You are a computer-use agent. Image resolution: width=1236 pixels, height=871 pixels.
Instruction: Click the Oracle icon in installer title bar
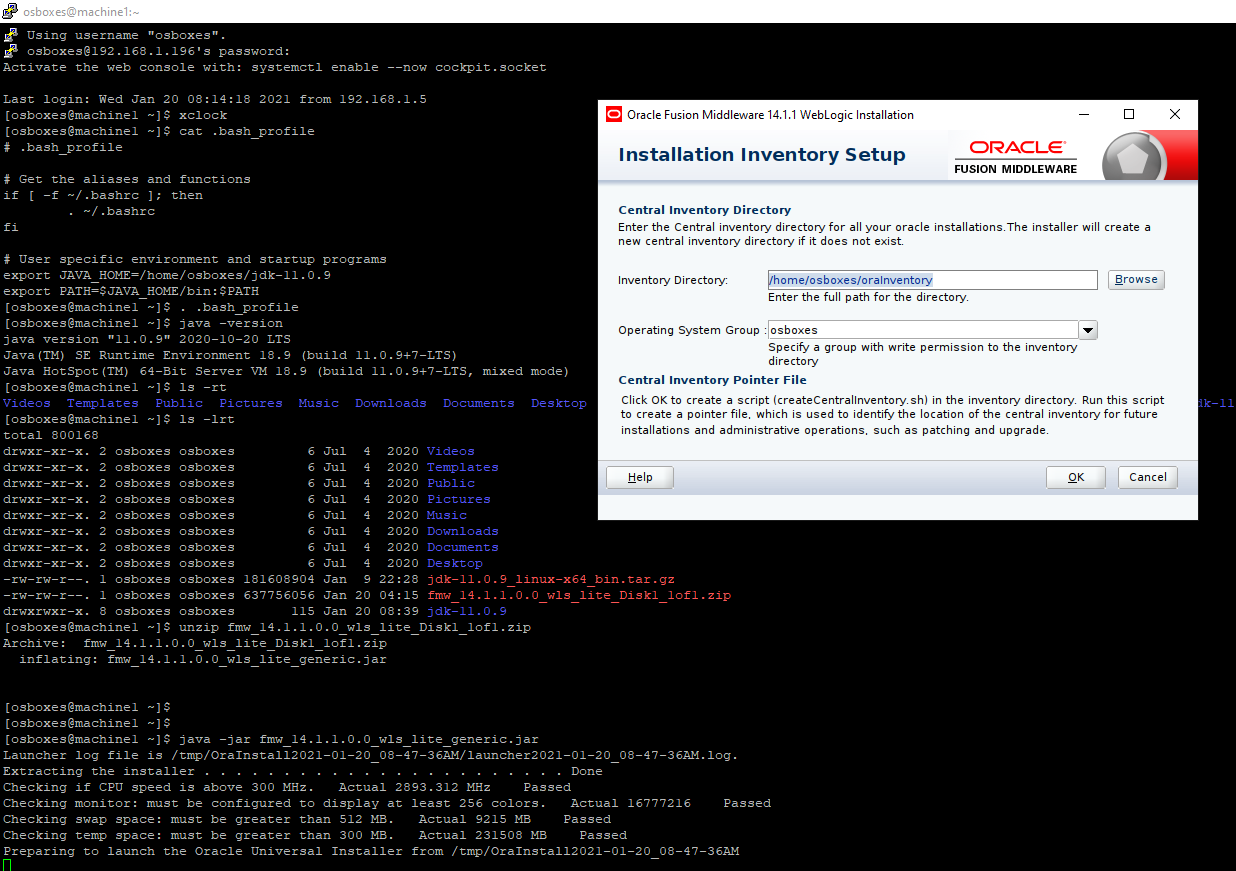point(614,114)
